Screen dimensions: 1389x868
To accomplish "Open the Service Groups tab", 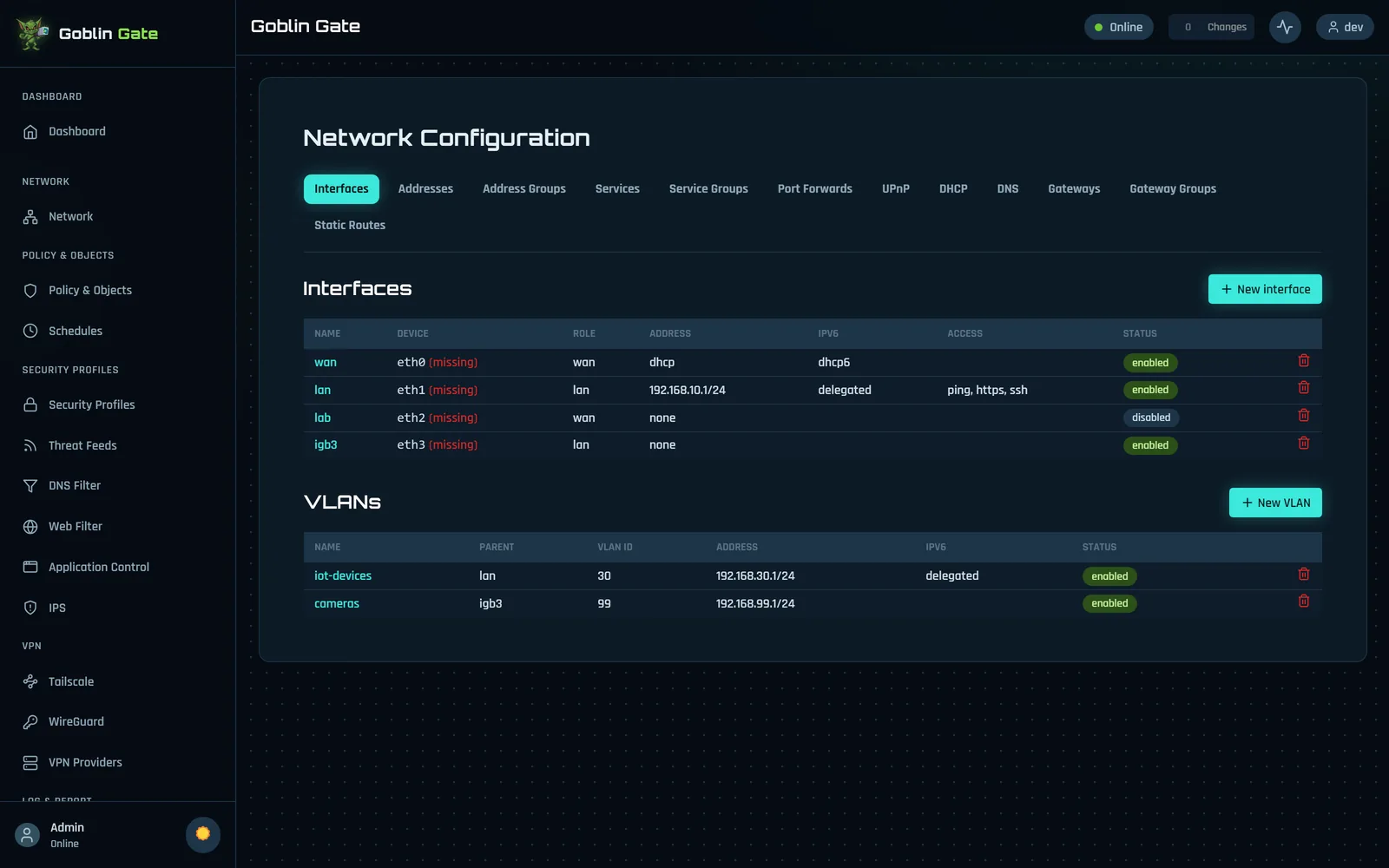I will click(x=708, y=189).
